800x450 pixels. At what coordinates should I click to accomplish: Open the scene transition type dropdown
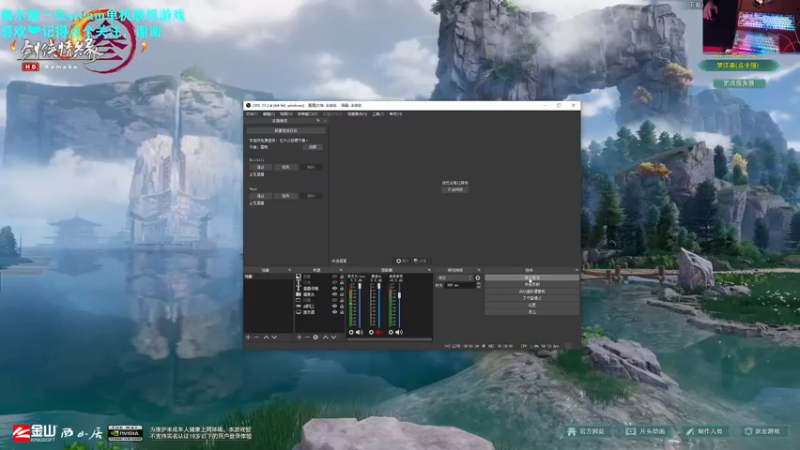point(455,278)
